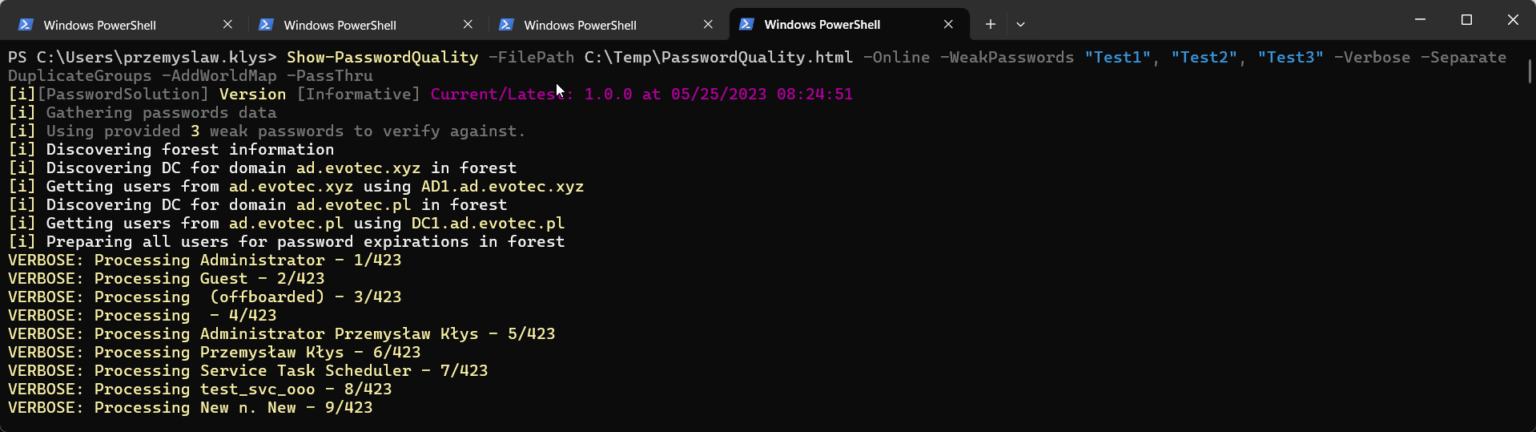Image resolution: width=1536 pixels, height=432 pixels.
Task: Minimize the Windows Terminal window
Action: click(x=1420, y=20)
